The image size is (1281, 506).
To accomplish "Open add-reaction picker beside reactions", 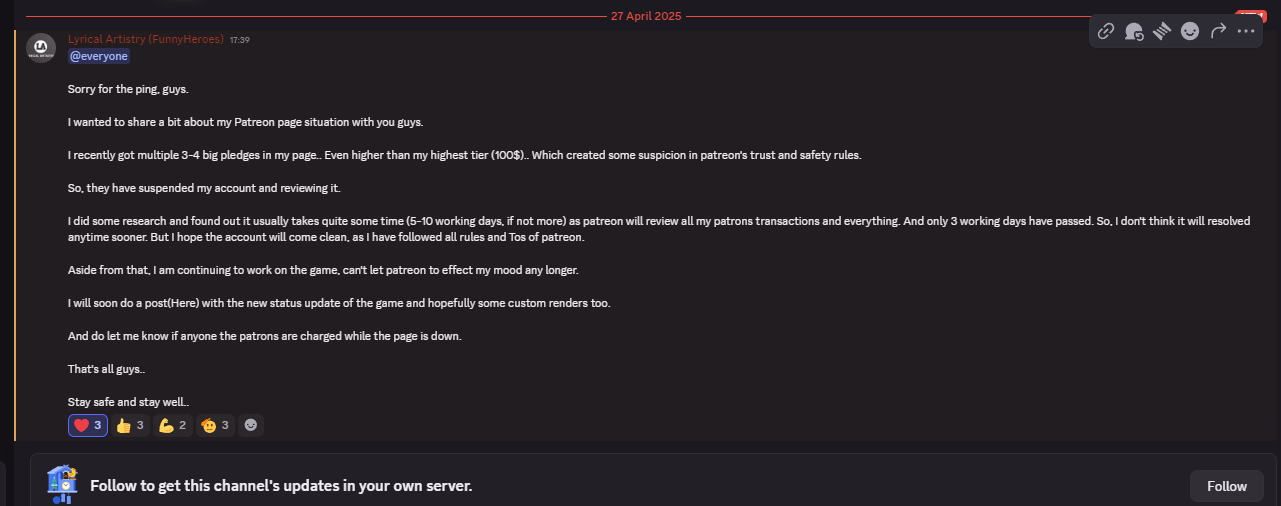I will coord(251,425).
